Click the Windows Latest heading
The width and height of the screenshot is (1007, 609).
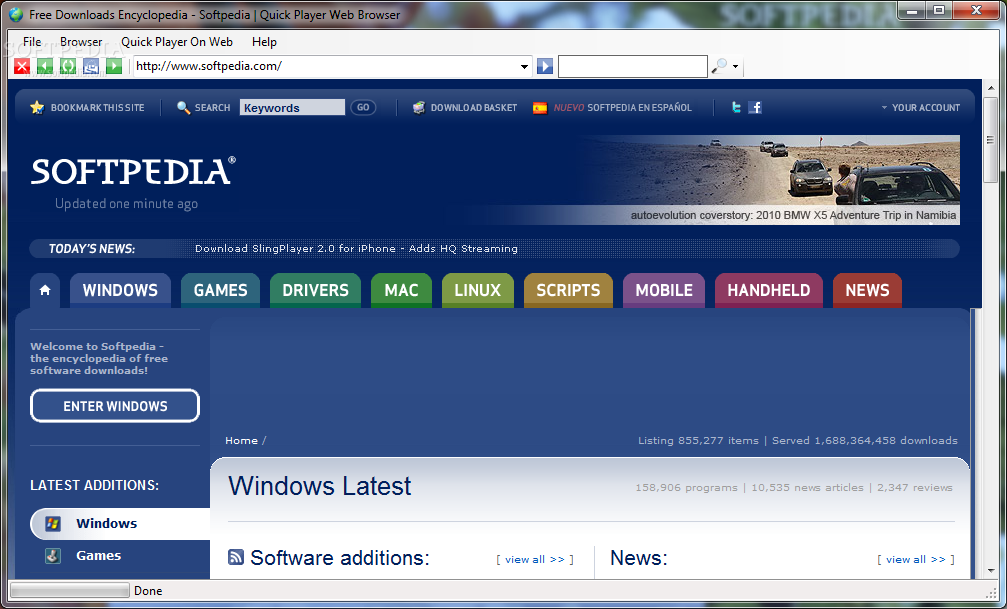click(319, 486)
